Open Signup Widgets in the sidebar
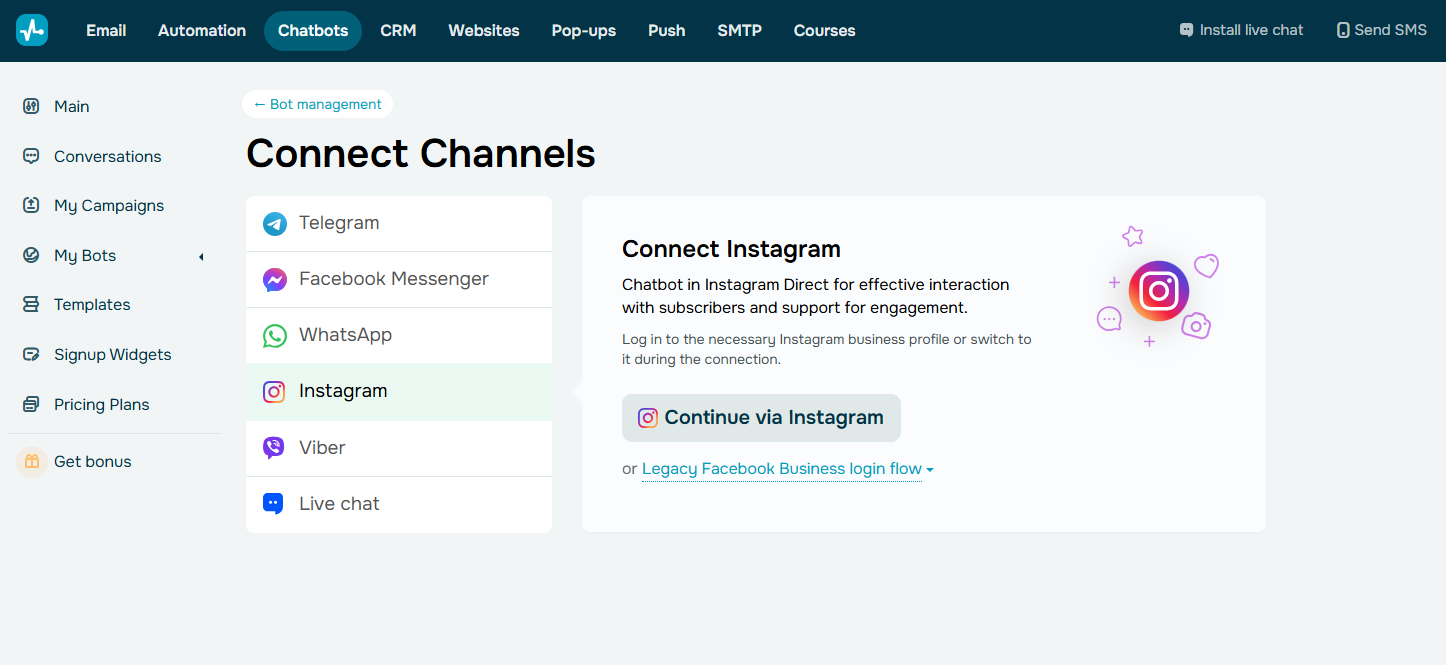This screenshot has width=1446, height=665. pyautogui.click(x=113, y=354)
